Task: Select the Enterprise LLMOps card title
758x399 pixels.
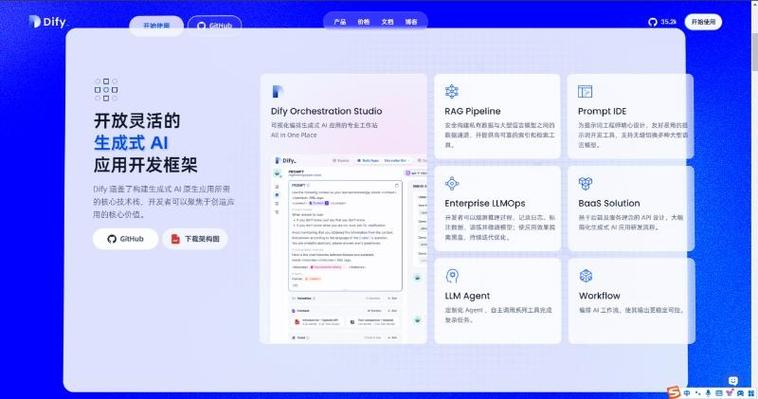Action: click(485, 203)
